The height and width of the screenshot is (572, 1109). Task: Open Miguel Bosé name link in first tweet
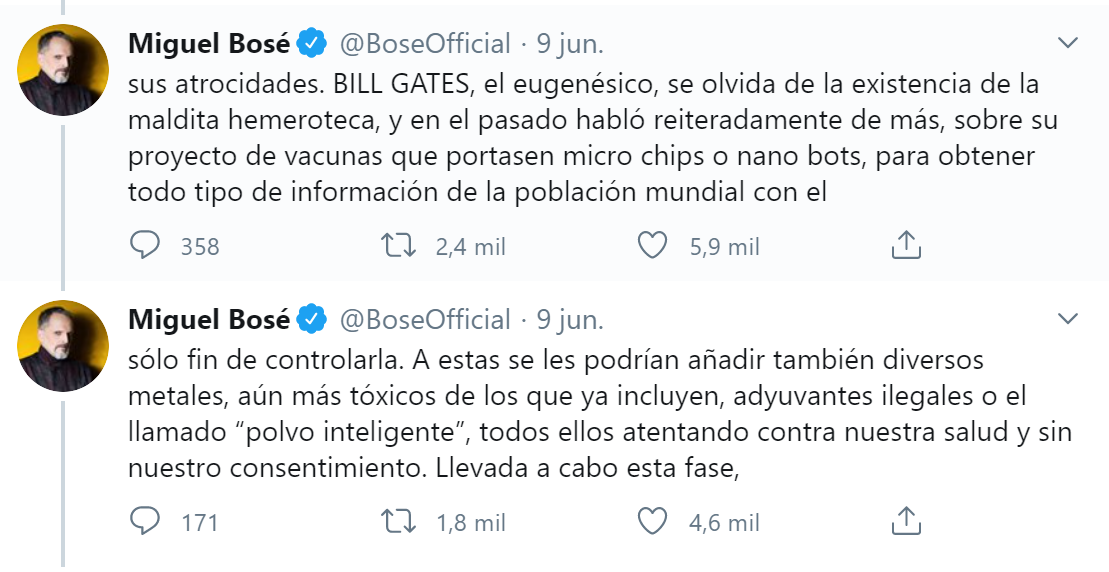click(x=209, y=43)
